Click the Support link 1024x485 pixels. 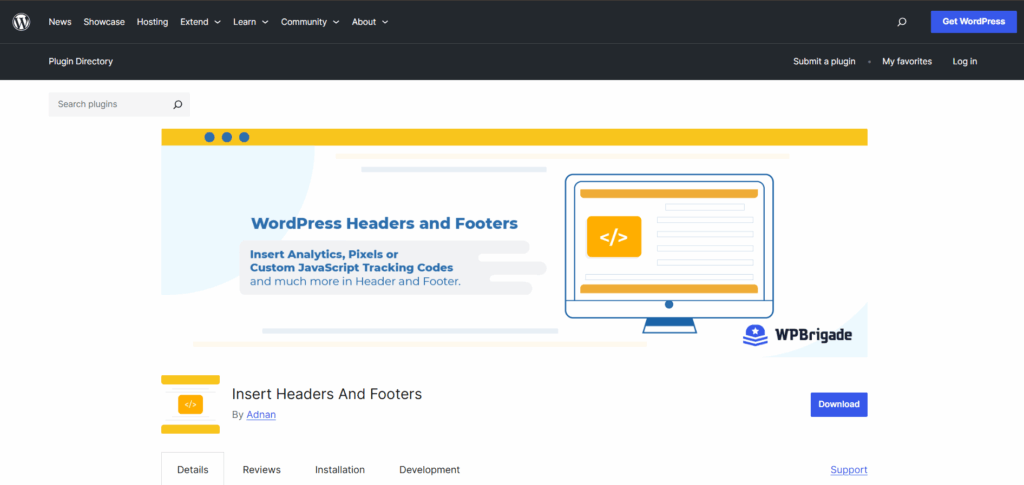point(848,469)
